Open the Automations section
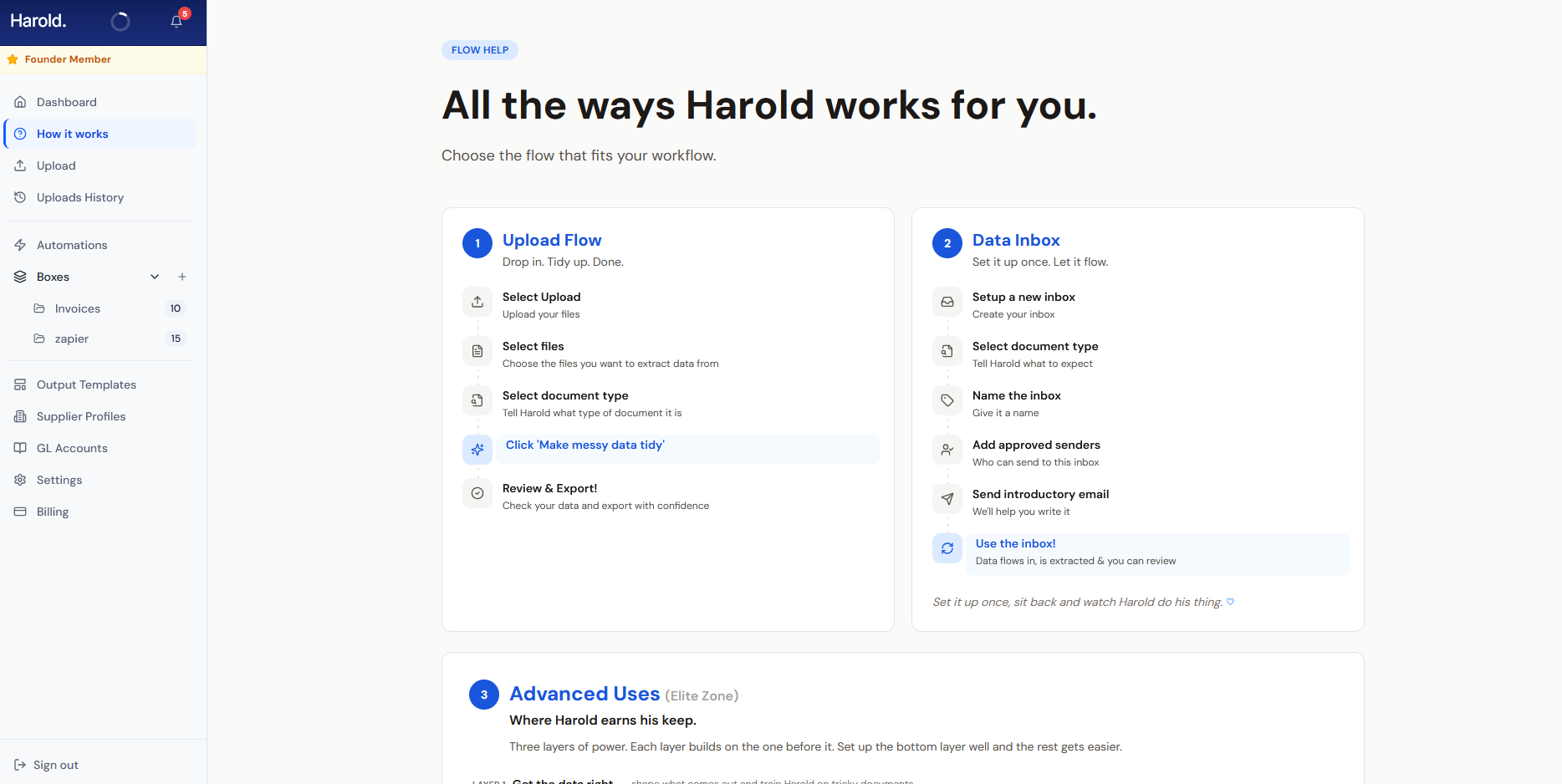Viewport: 1562px width, 784px height. click(x=100, y=245)
